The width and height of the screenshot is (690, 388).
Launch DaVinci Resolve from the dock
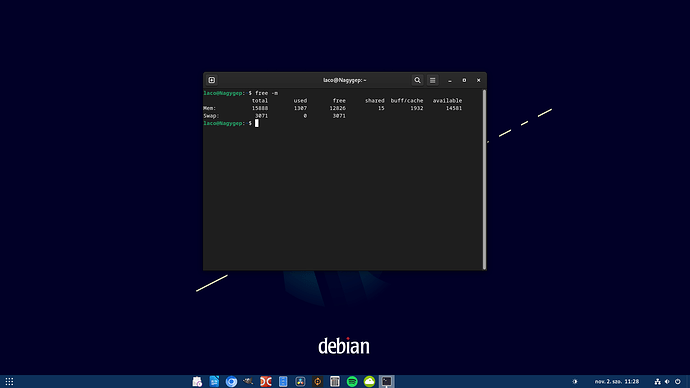click(x=300, y=381)
